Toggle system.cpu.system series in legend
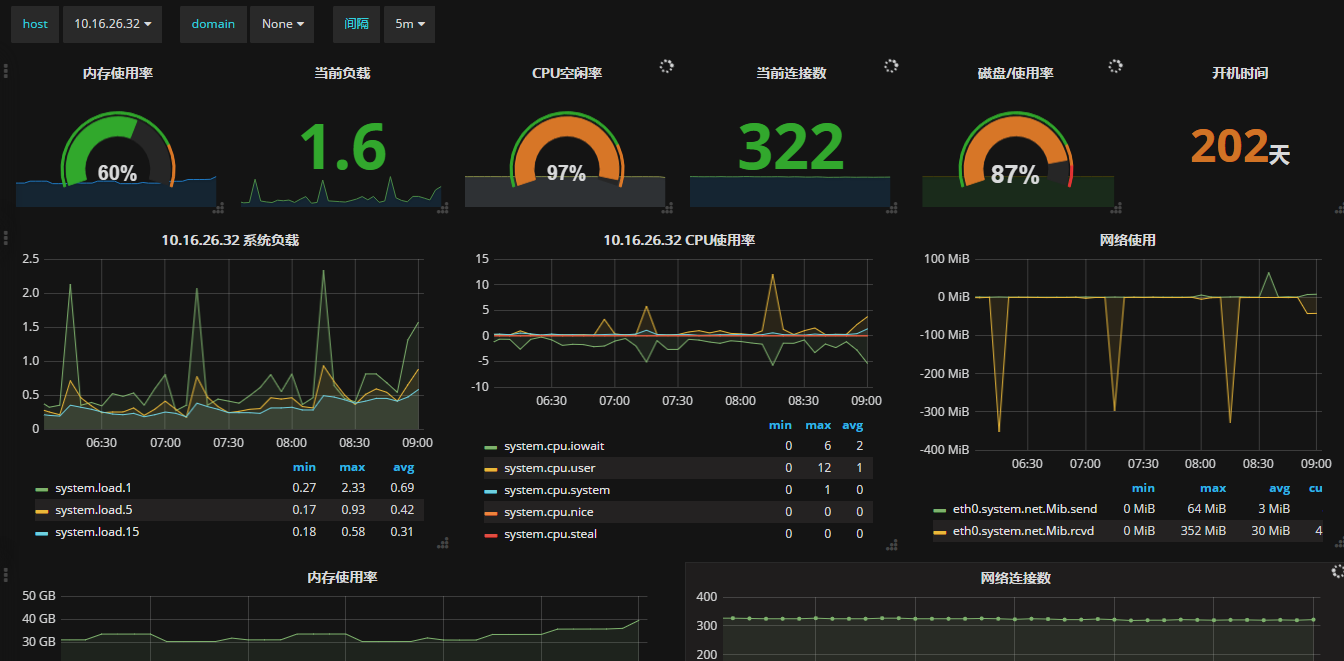The width and height of the screenshot is (1344, 661). tap(557, 490)
